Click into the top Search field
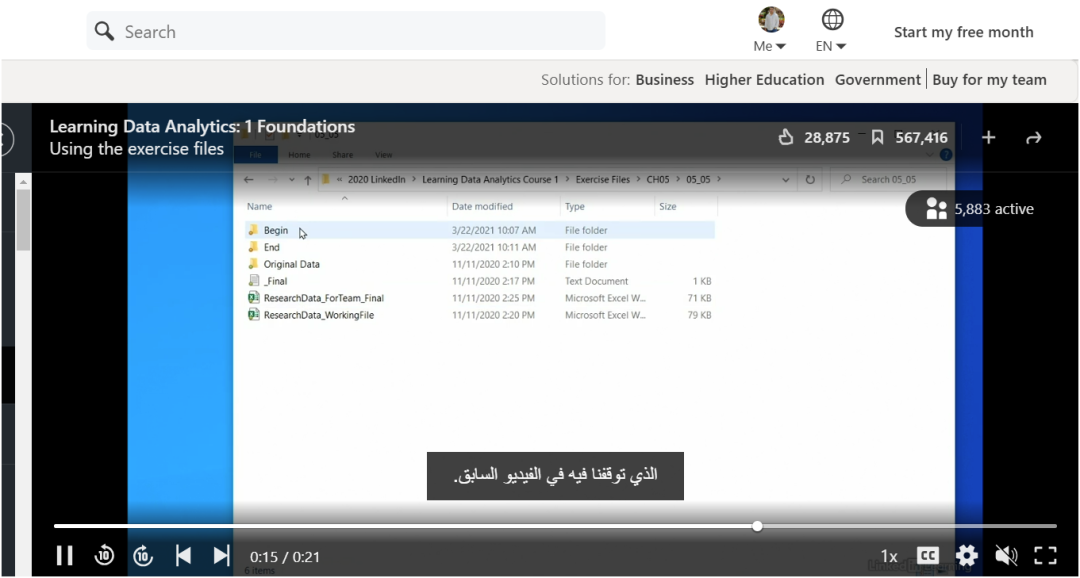 (346, 31)
